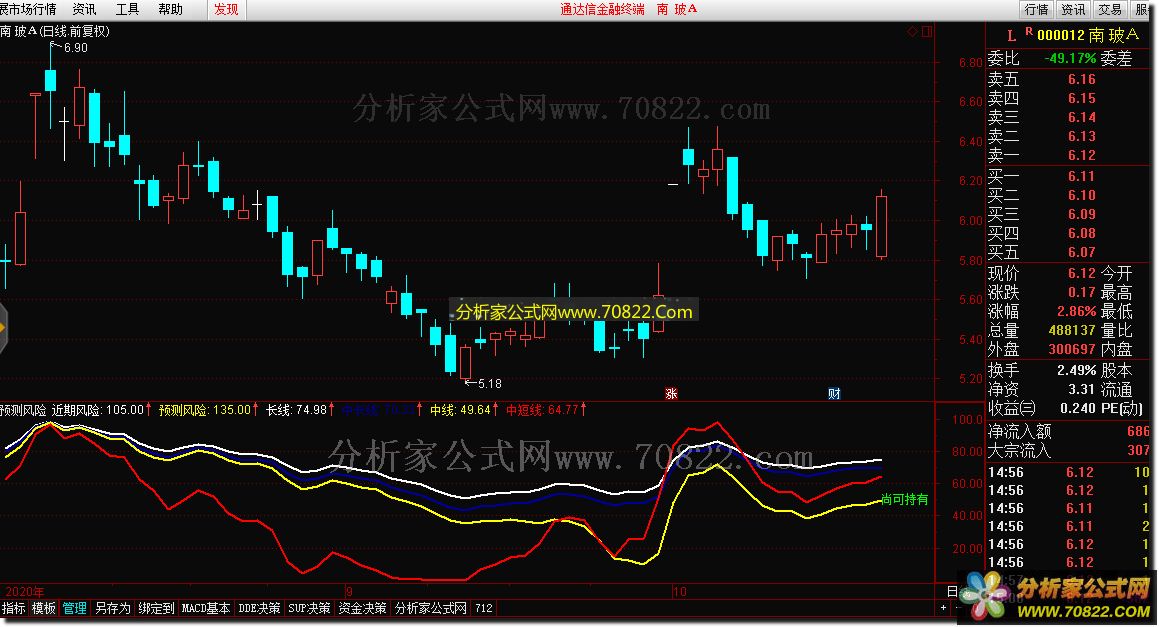1159x627 pixels.
Task: Click the stock title 000012 南玻A
Action: 1088,35
